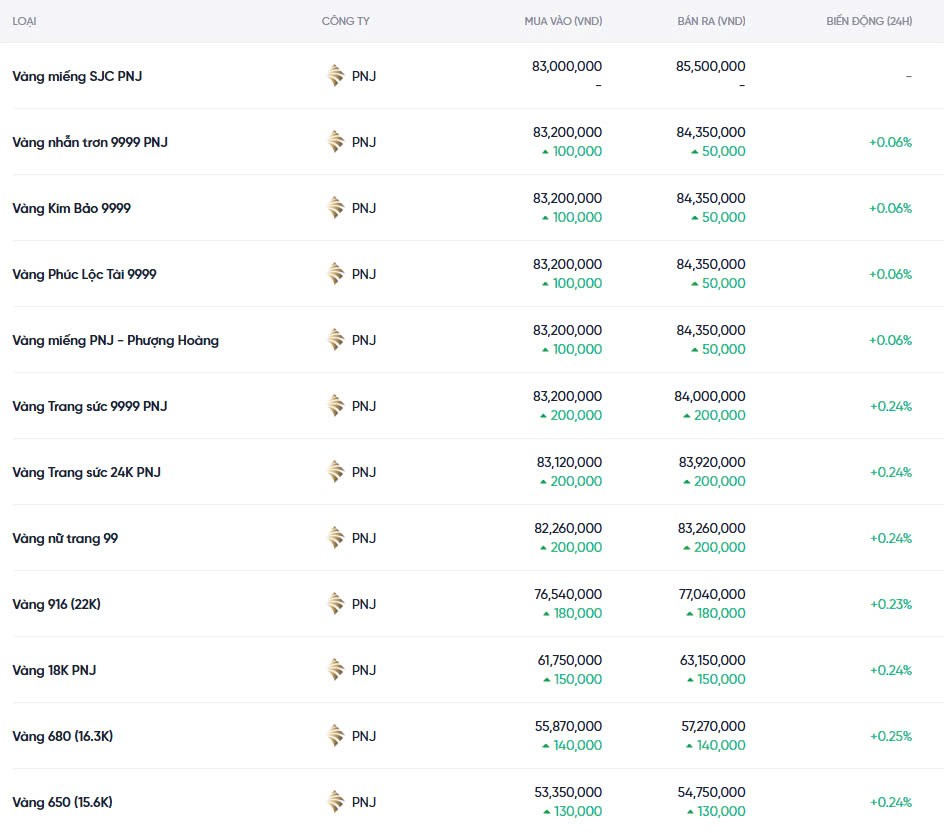
Task: Click the 76,540,000 buy price for Vàng 916
Action: coord(568,594)
